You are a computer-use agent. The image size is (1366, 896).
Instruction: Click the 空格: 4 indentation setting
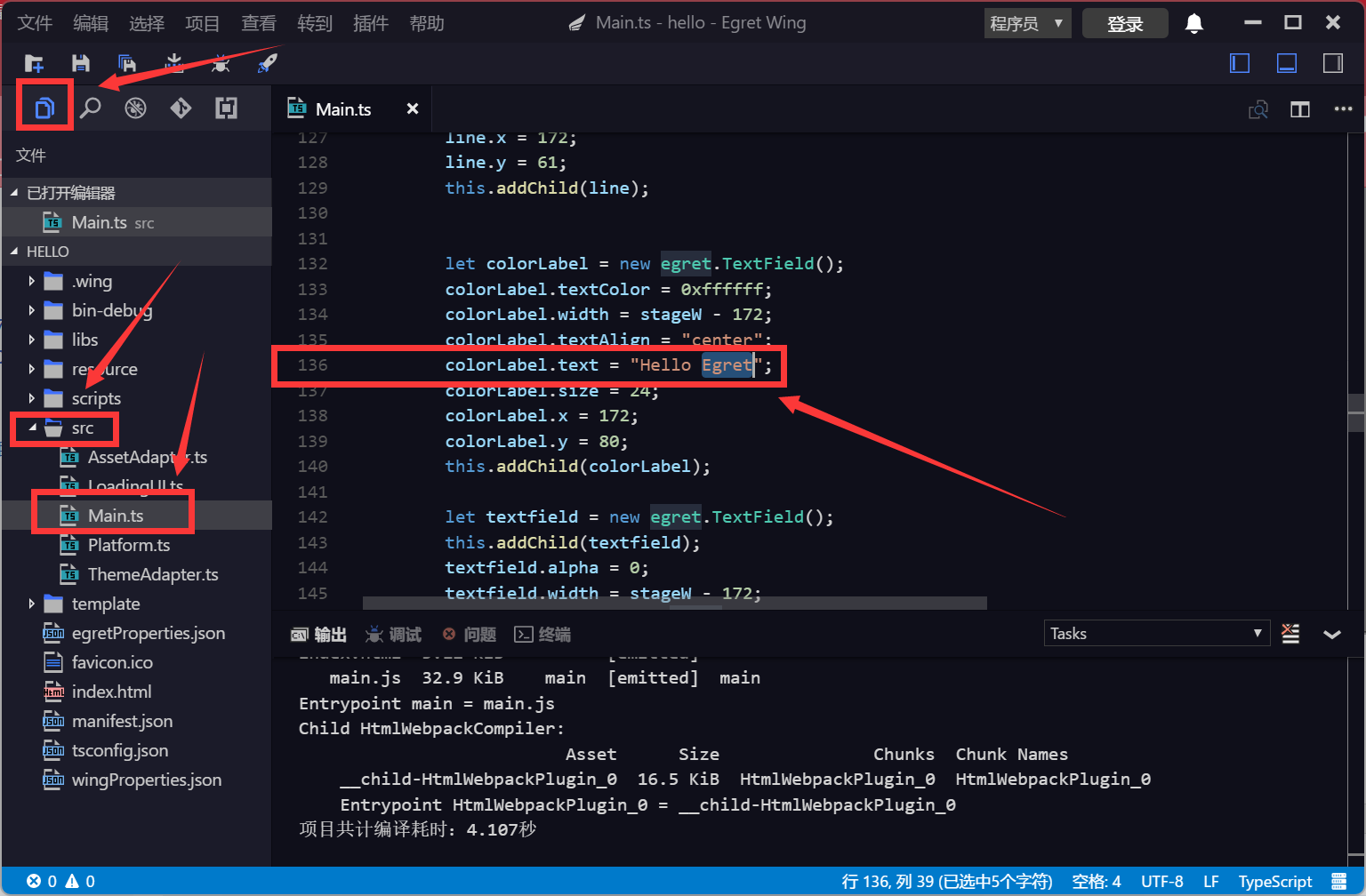(x=1097, y=881)
